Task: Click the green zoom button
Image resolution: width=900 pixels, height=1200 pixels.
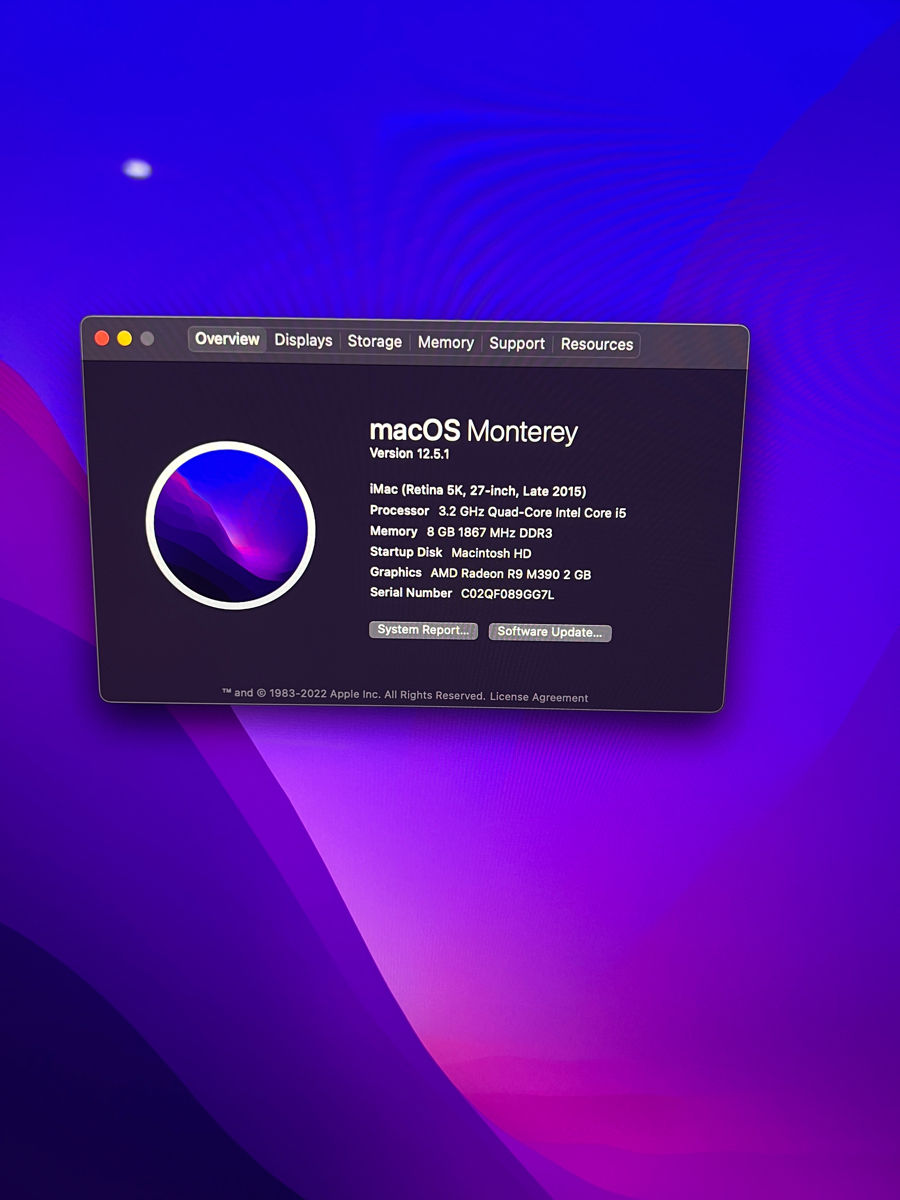Action: click(x=146, y=339)
